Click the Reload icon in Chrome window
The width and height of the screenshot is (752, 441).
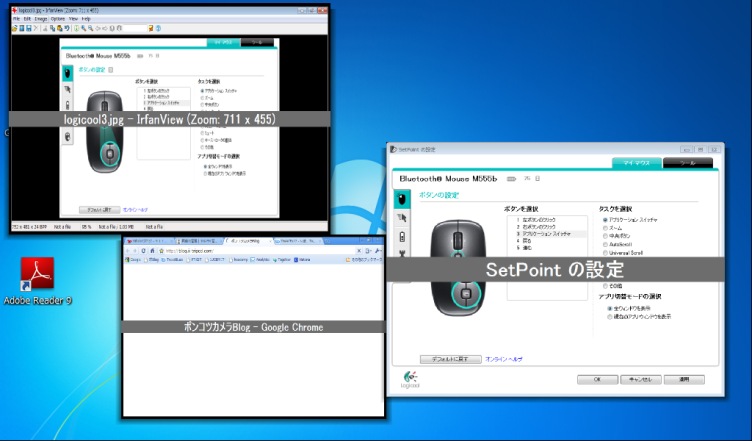click(x=143, y=251)
